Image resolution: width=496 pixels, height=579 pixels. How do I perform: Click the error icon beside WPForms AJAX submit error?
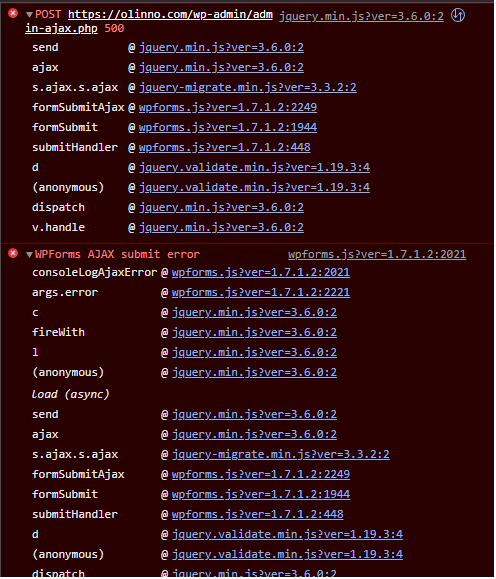(13, 254)
